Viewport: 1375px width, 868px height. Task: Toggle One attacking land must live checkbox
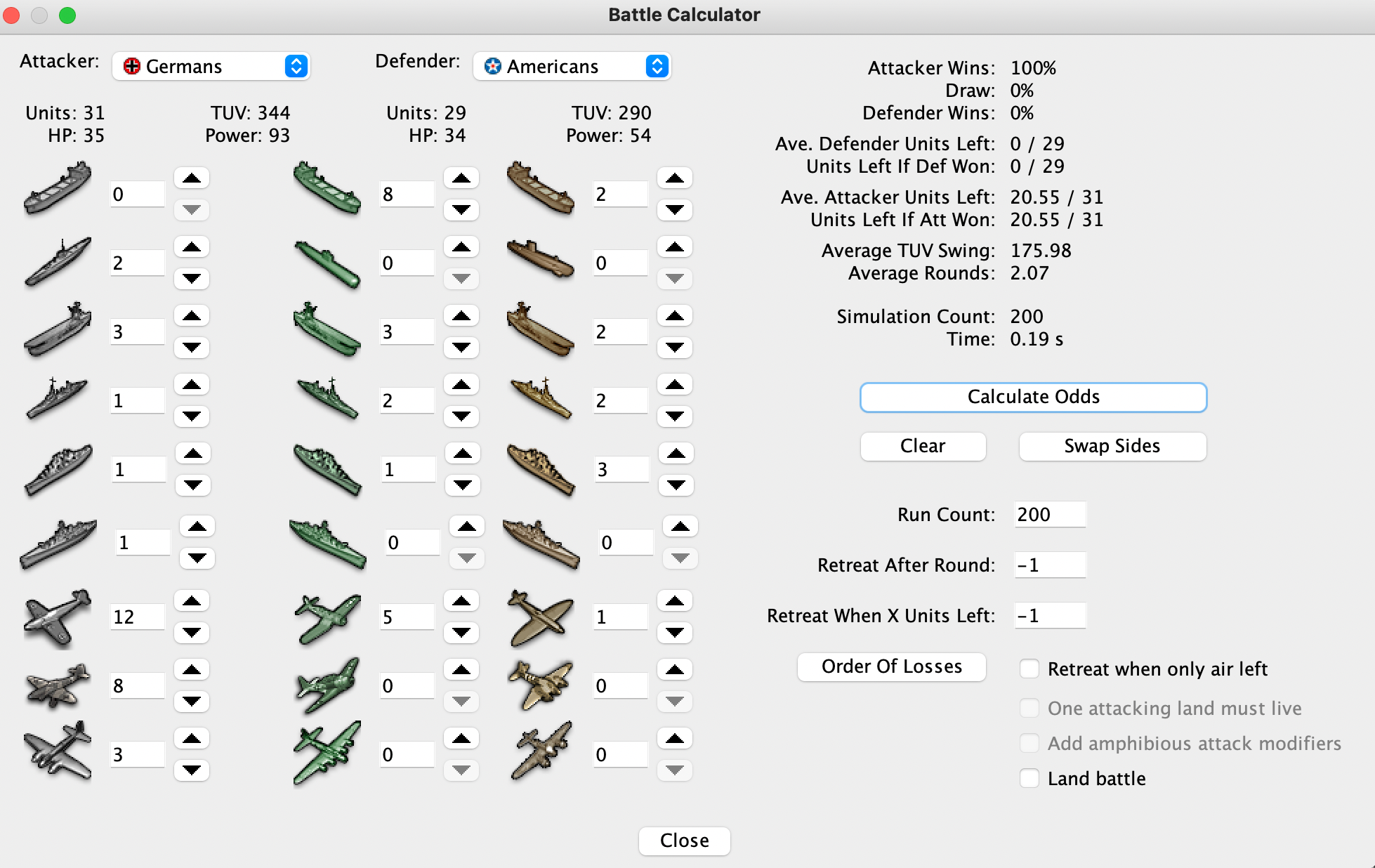[1029, 708]
